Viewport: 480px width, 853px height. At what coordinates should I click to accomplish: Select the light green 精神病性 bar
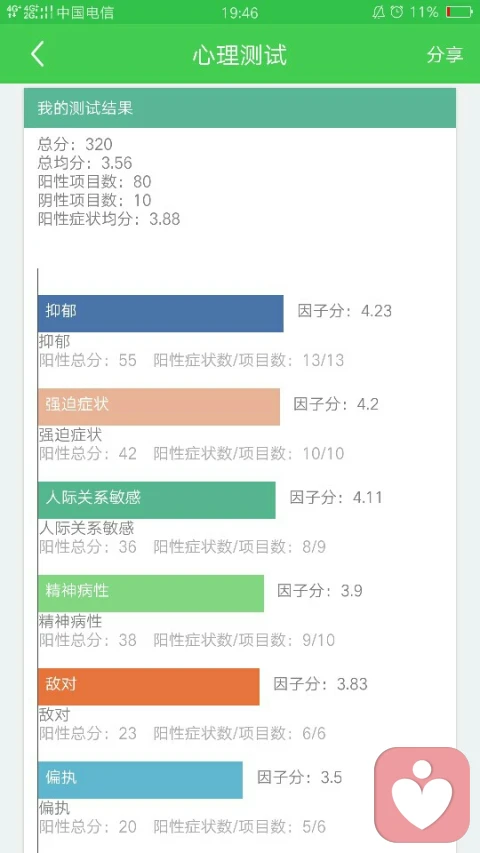click(x=151, y=593)
